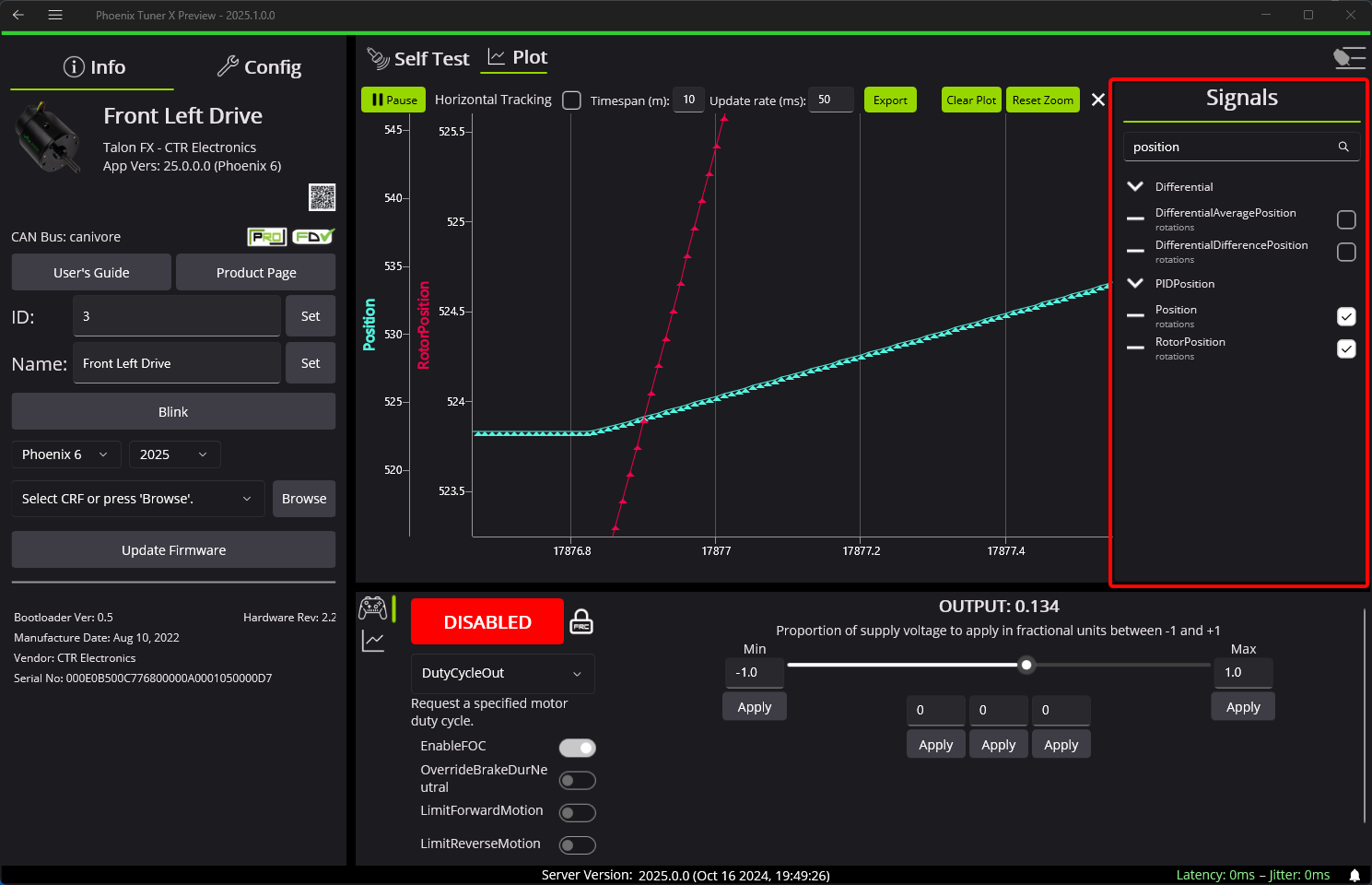
Task: Clear the plot
Action: tap(971, 100)
